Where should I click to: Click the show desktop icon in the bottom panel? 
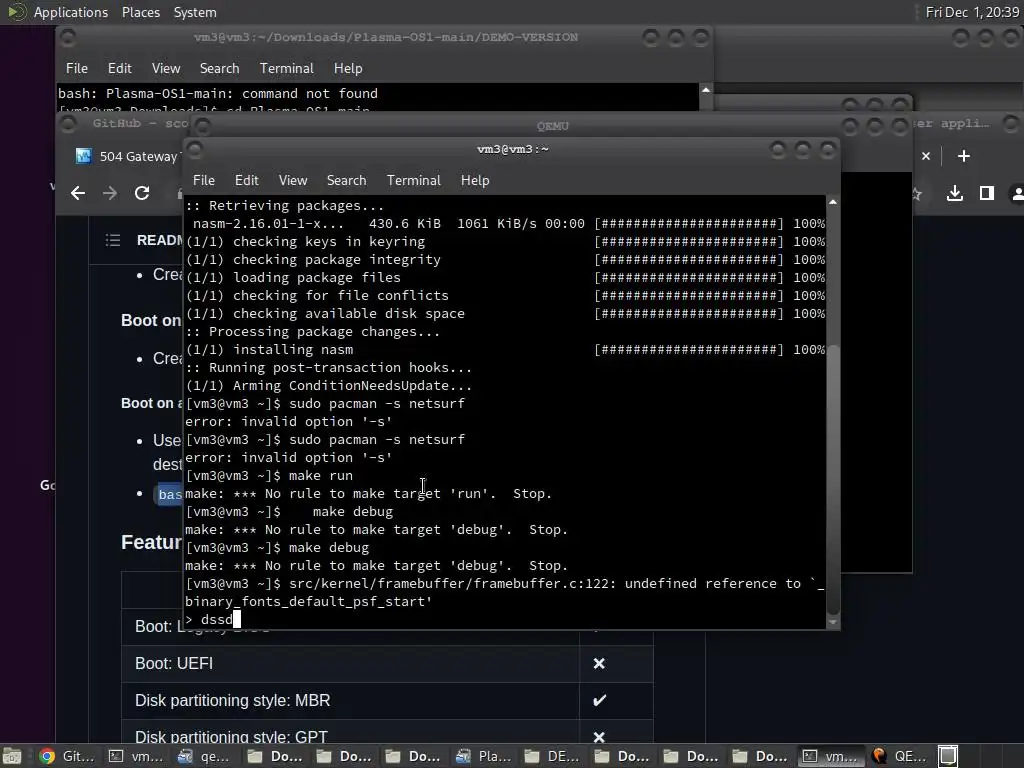(12, 756)
